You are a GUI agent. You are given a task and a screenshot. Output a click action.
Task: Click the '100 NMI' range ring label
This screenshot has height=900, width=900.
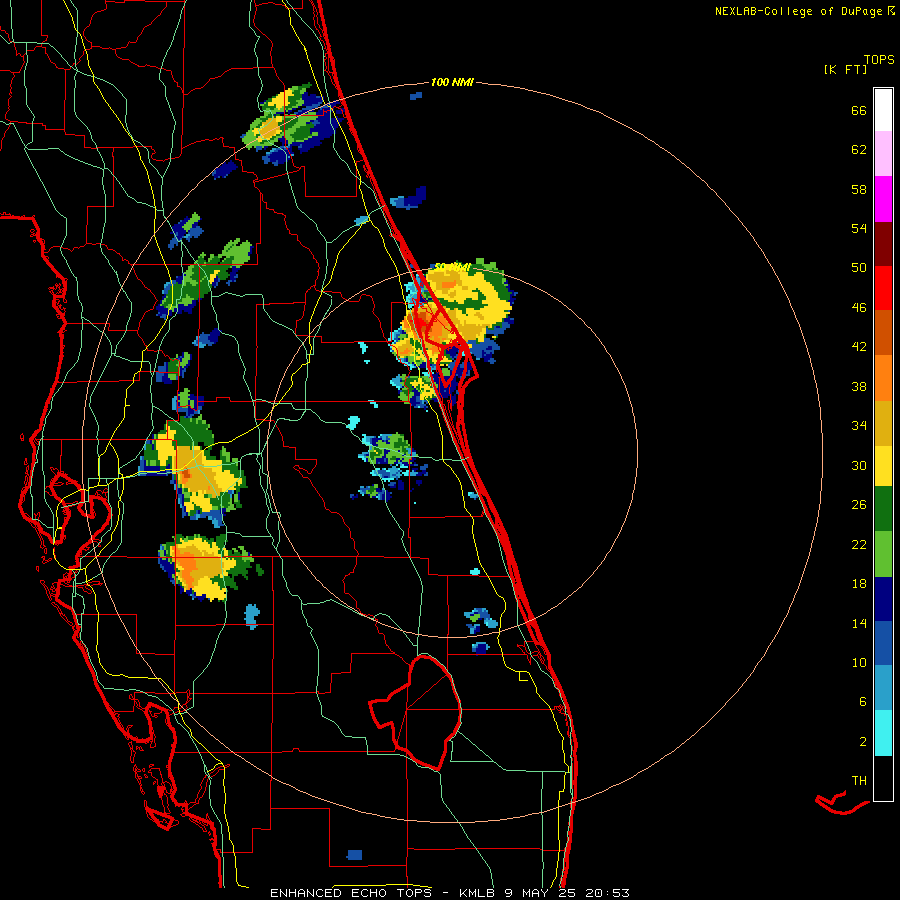452,83
